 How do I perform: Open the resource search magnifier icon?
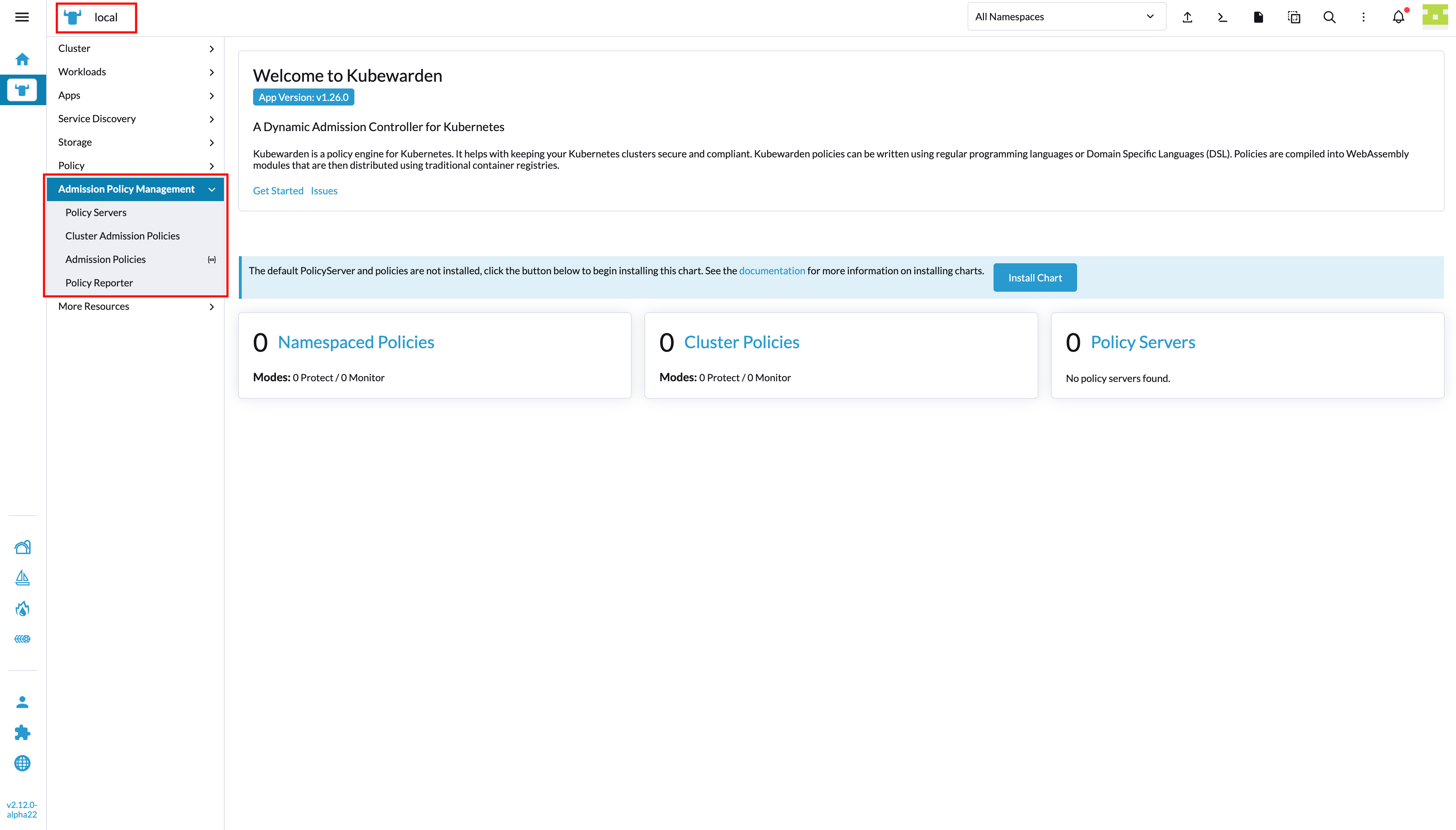coord(1329,17)
